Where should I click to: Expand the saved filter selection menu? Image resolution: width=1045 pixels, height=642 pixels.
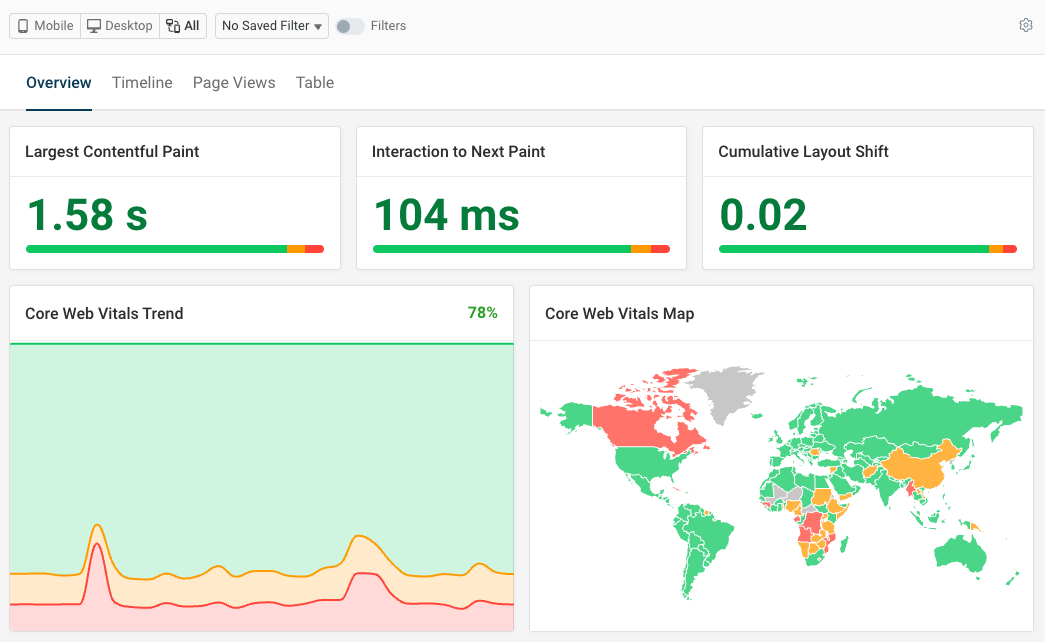pyautogui.click(x=271, y=26)
